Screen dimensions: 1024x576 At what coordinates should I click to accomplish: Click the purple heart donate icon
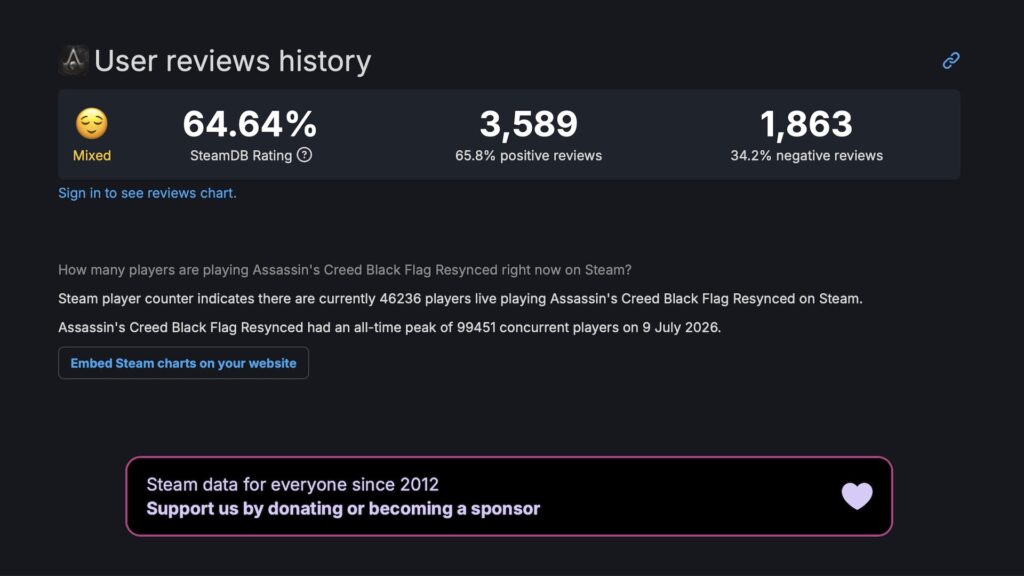click(857, 496)
